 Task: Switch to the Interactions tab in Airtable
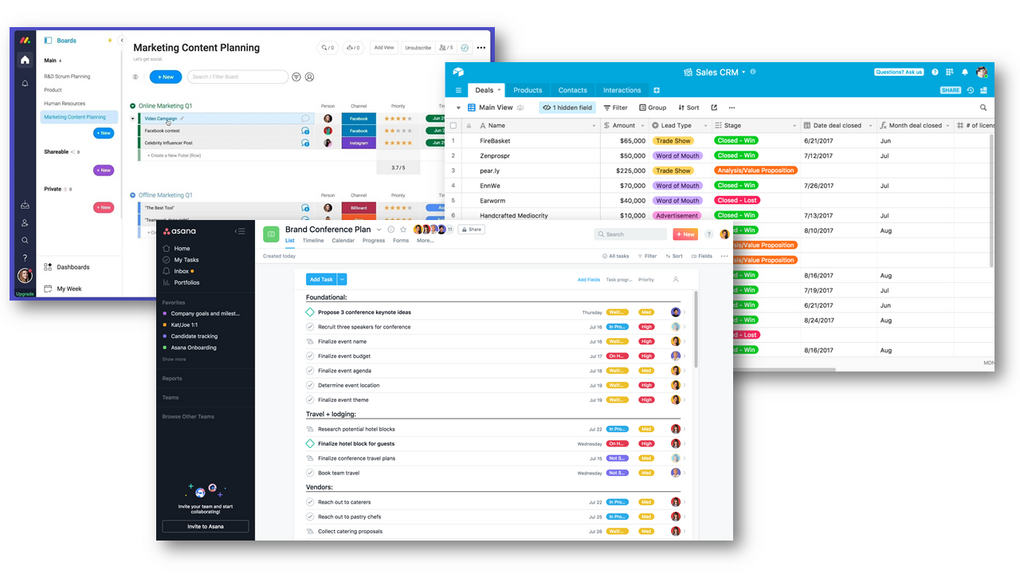tap(622, 90)
